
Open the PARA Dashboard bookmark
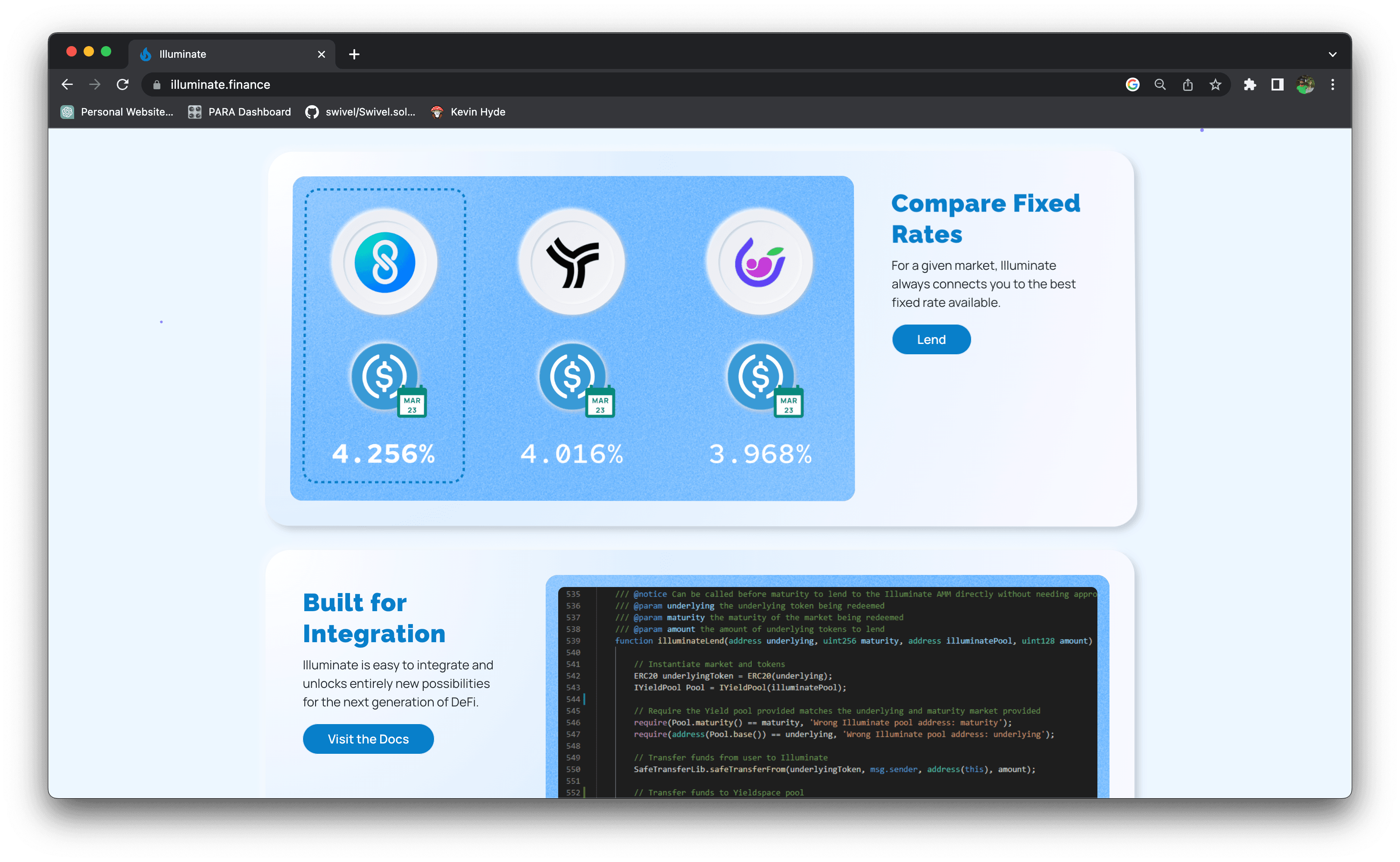(239, 112)
